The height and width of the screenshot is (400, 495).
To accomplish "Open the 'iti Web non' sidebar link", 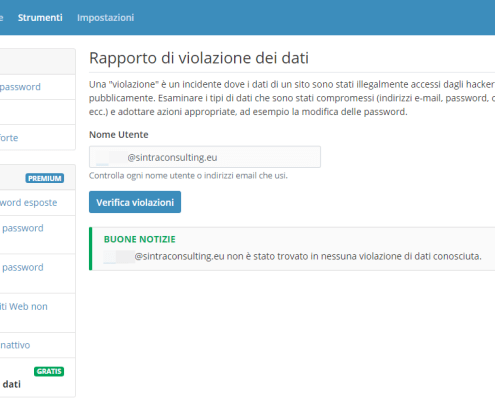I will 24,307.
